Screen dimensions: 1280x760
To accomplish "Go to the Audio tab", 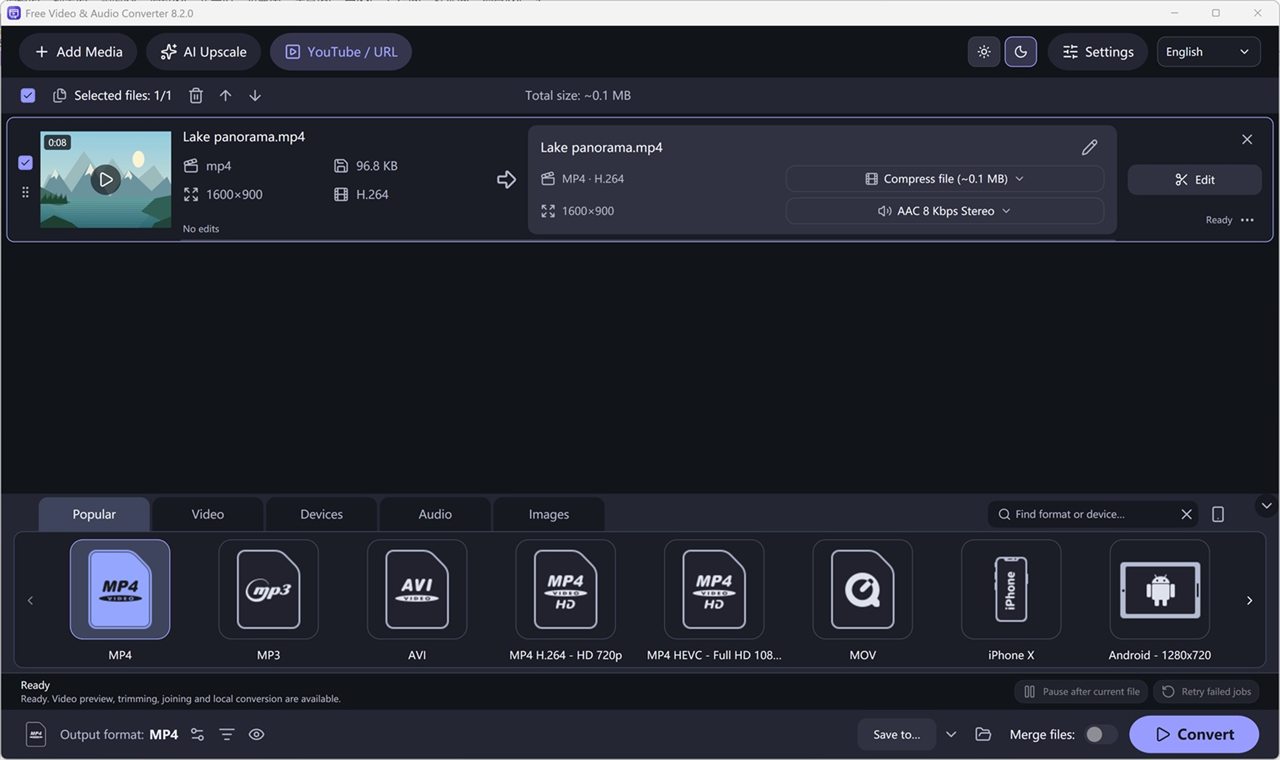I will 435,514.
